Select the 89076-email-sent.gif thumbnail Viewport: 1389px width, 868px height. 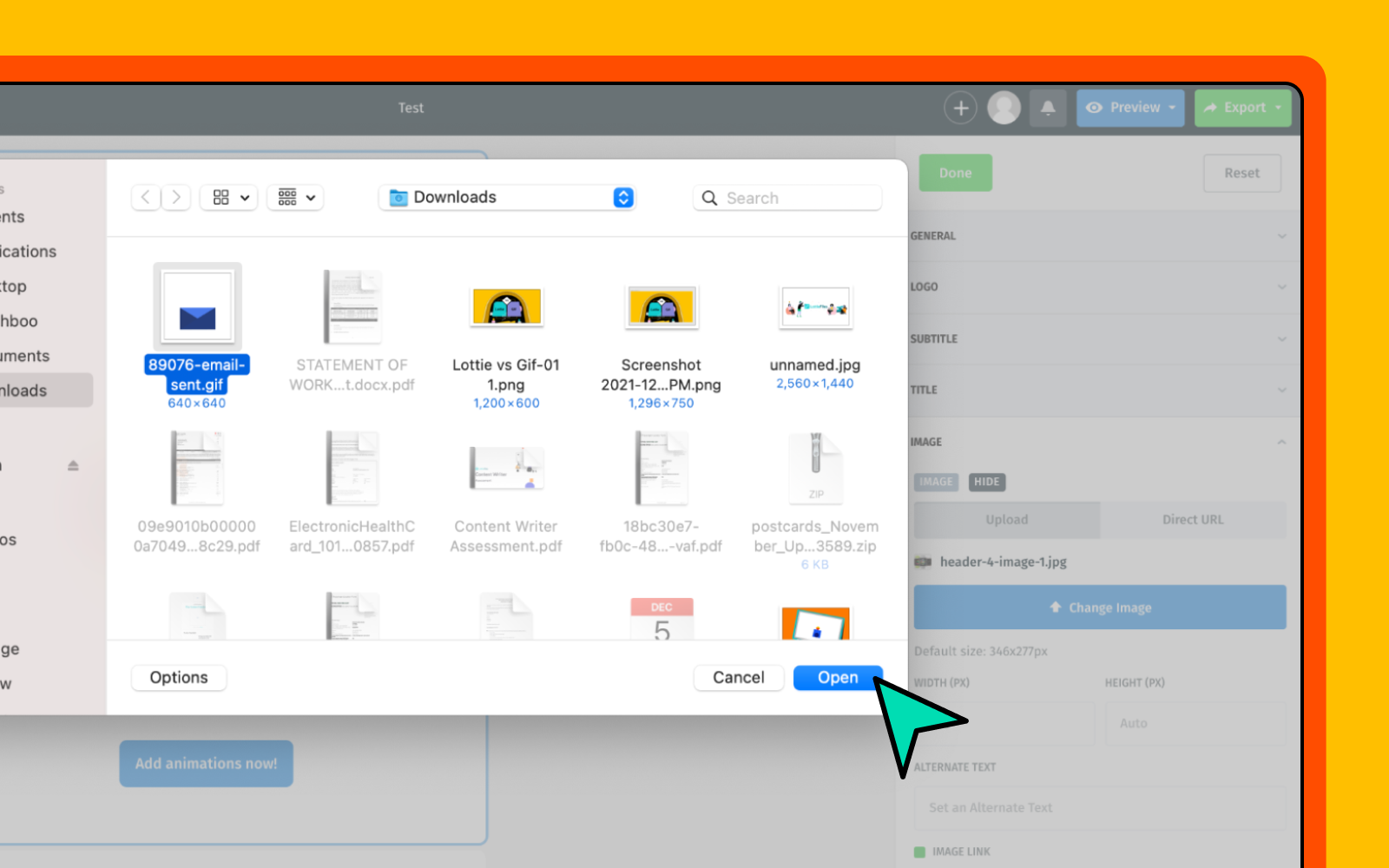click(196, 306)
